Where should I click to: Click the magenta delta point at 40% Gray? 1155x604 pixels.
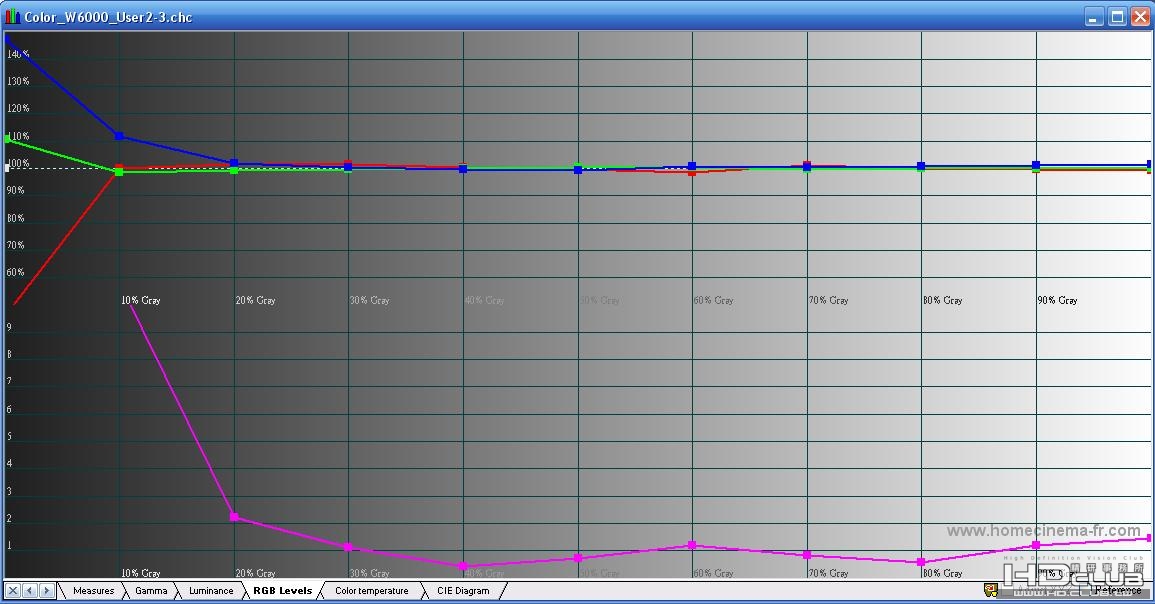pos(463,566)
